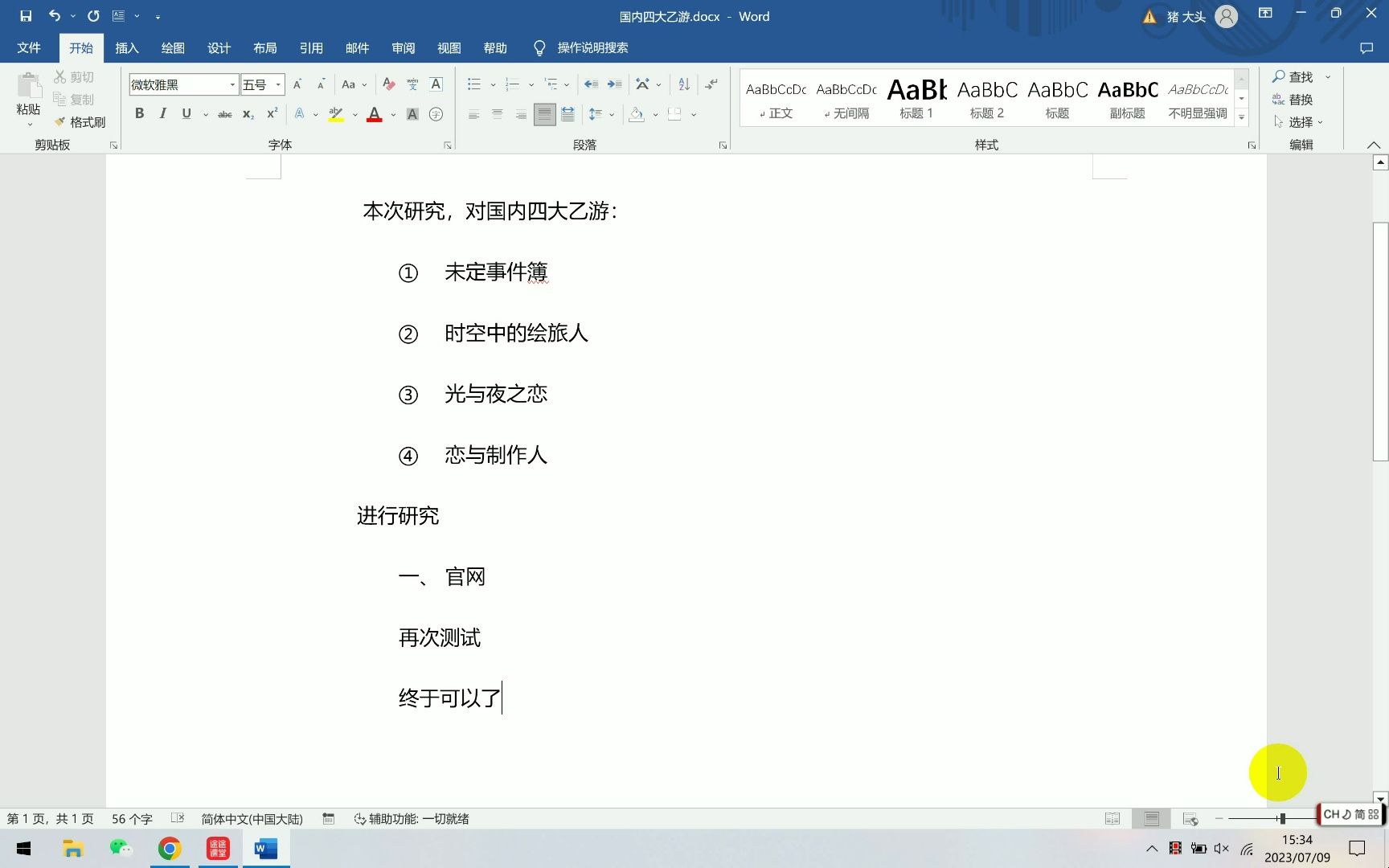Adjust the zoom slider in status bar
The width and height of the screenshot is (1389, 868).
coord(1281,817)
